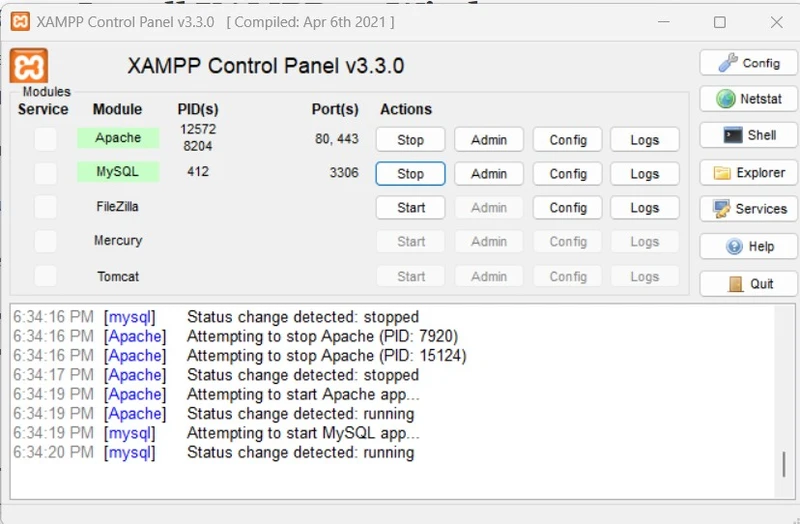
Task: Toggle the MySQL service checkbox
Action: pyautogui.click(x=45, y=173)
